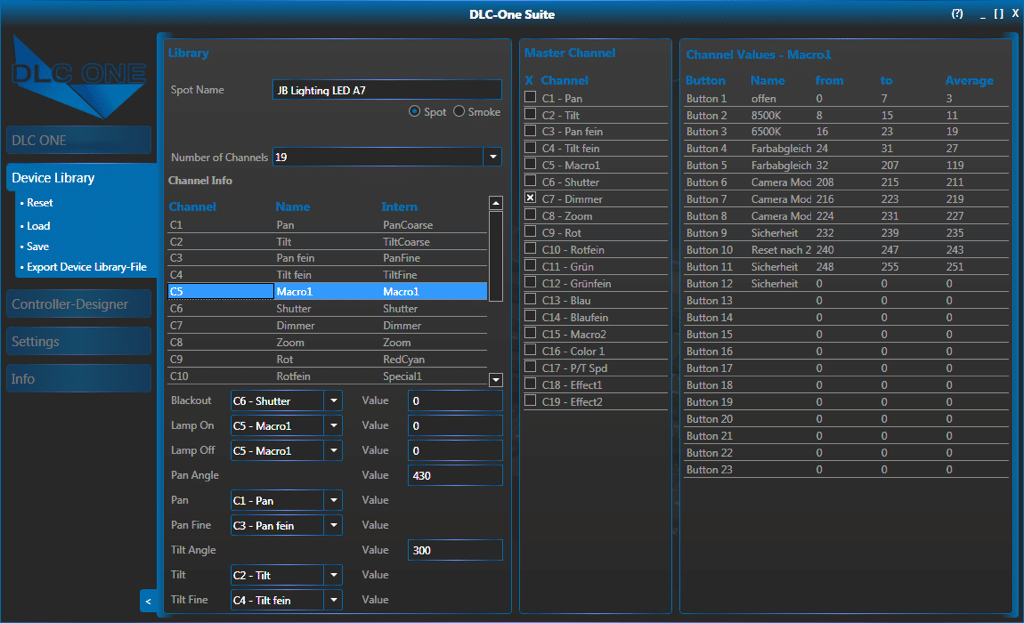Click Export Device Library-File link
This screenshot has width=1024, height=623.
[x=86, y=267]
